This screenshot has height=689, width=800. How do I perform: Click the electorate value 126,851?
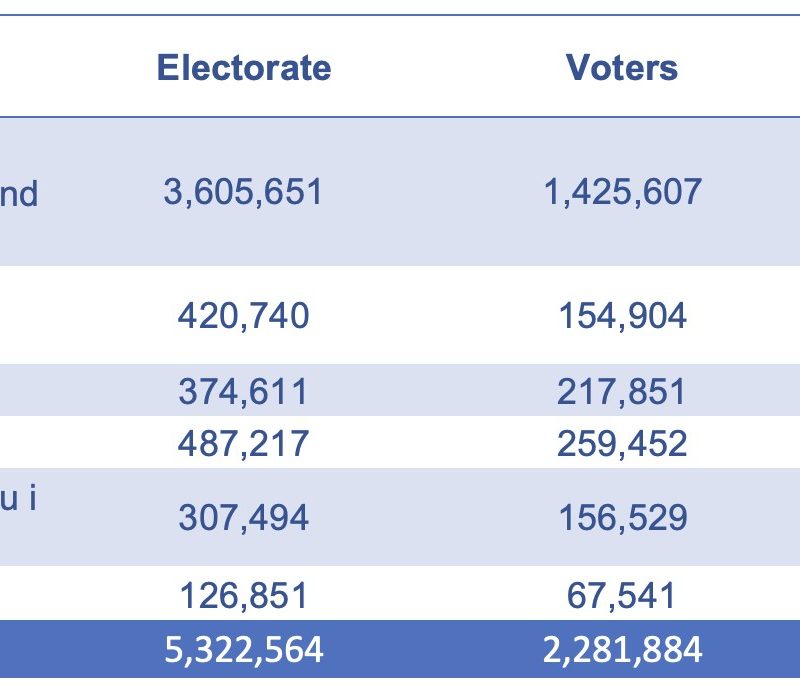(x=244, y=596)
